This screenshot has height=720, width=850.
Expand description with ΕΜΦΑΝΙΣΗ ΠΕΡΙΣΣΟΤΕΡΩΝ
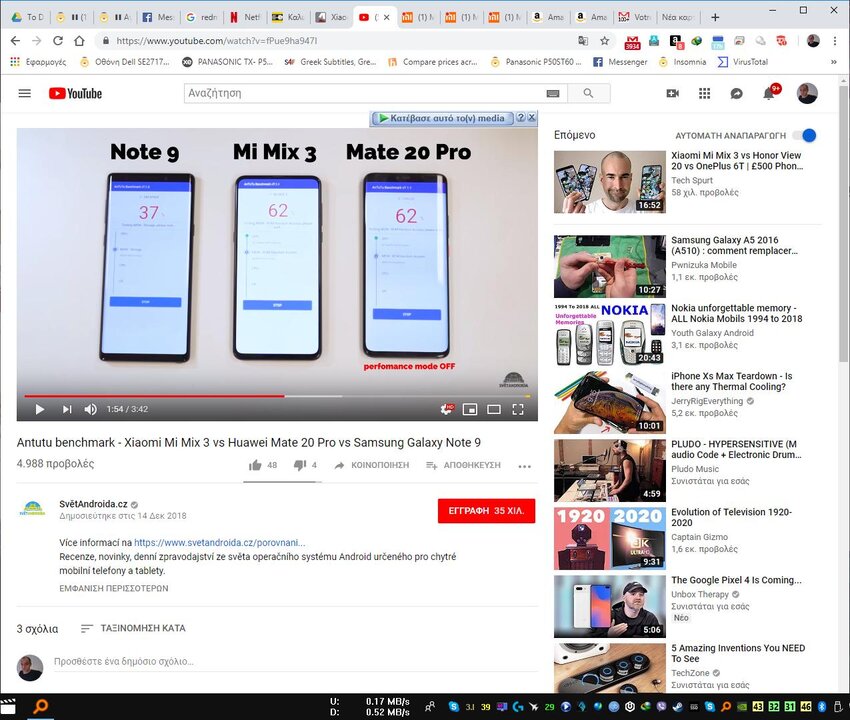coord(114,588)
